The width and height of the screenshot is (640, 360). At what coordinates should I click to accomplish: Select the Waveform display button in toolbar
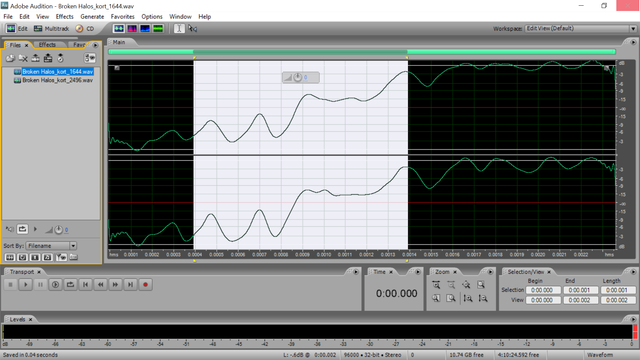119,29
